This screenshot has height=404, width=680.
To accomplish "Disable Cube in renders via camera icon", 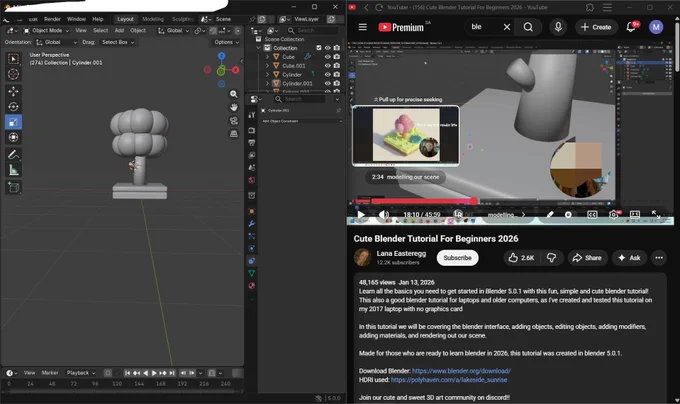I will click(x=337, y=57).
